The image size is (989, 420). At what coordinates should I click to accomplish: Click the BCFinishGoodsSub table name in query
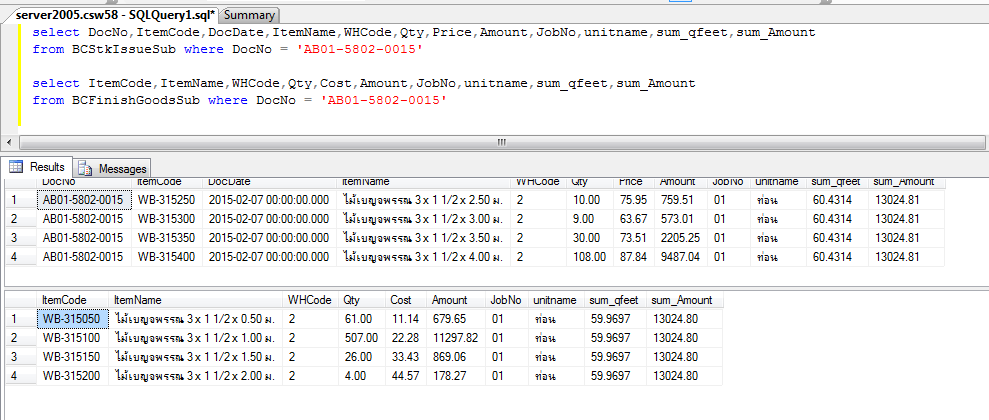[x=135, y=100]
